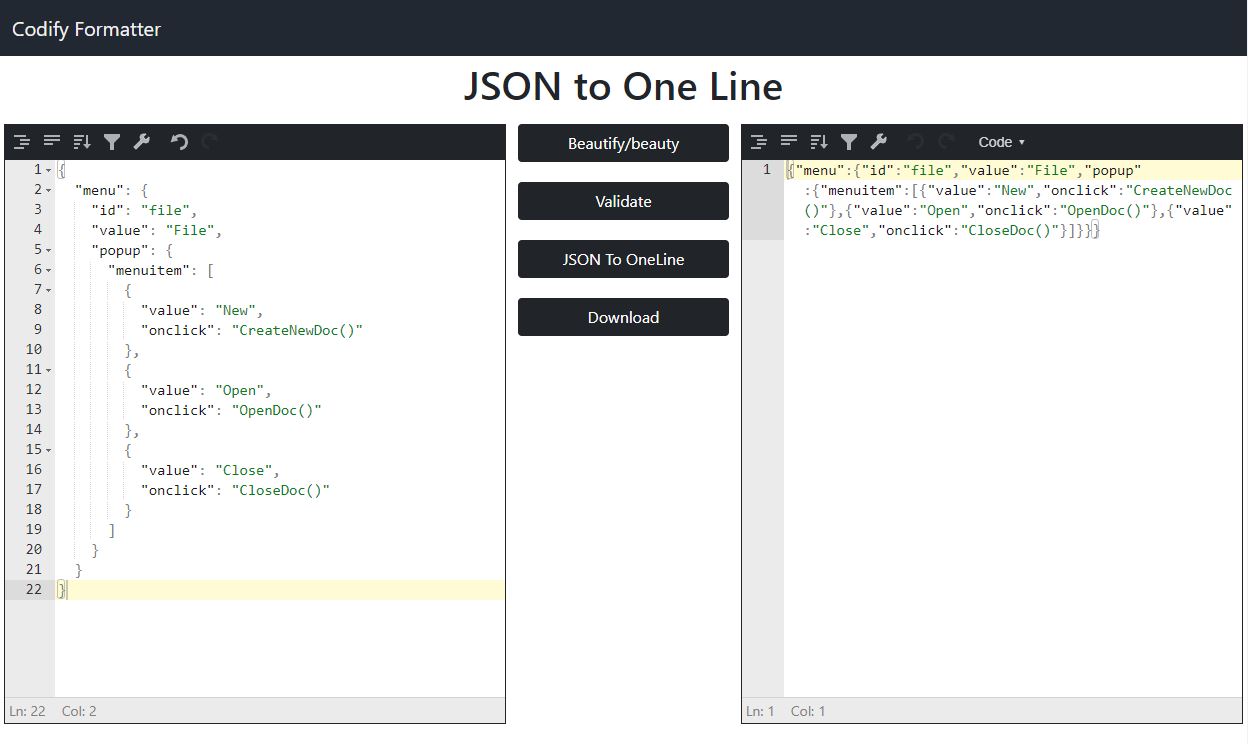The image size is (1248, 744).
Task: Select the indent format icon in left toolbar
Action: tap(22, 142)
